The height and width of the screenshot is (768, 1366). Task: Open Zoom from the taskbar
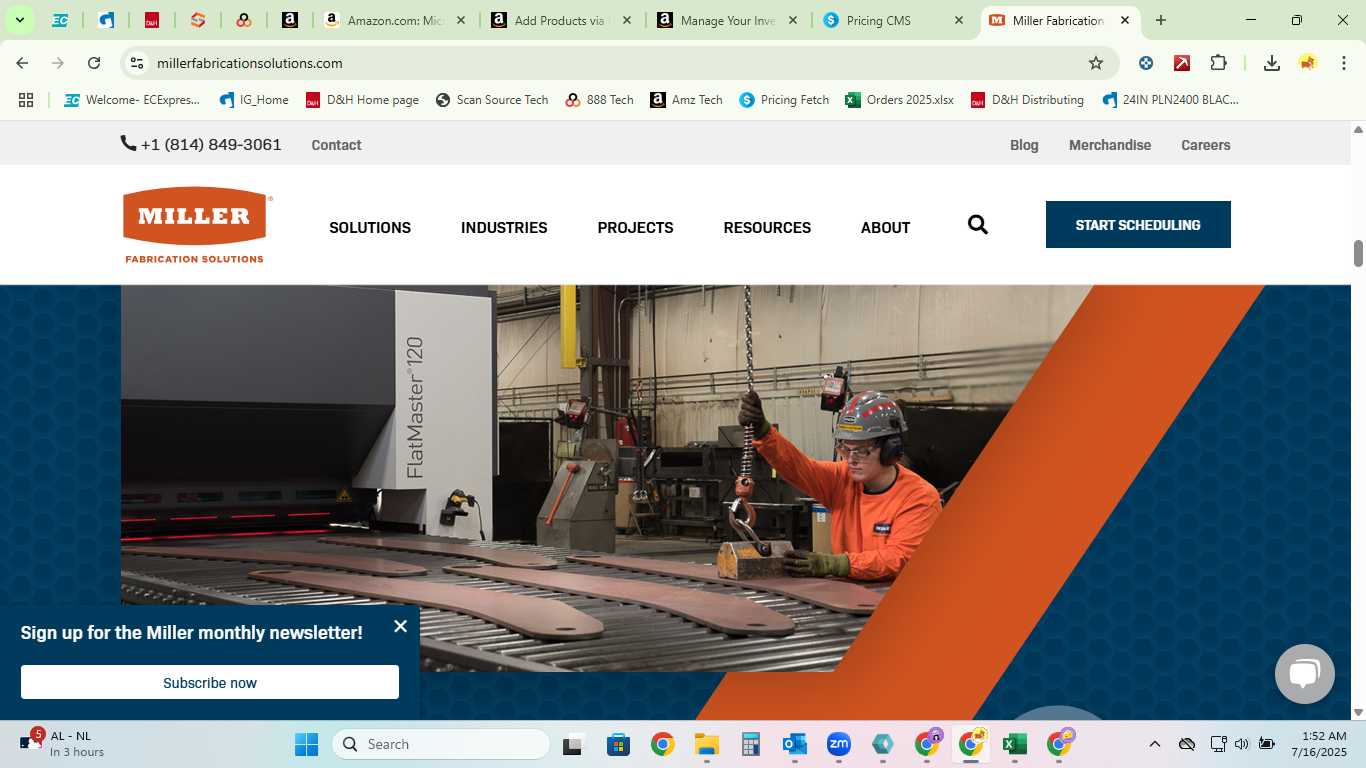(838, 744)
